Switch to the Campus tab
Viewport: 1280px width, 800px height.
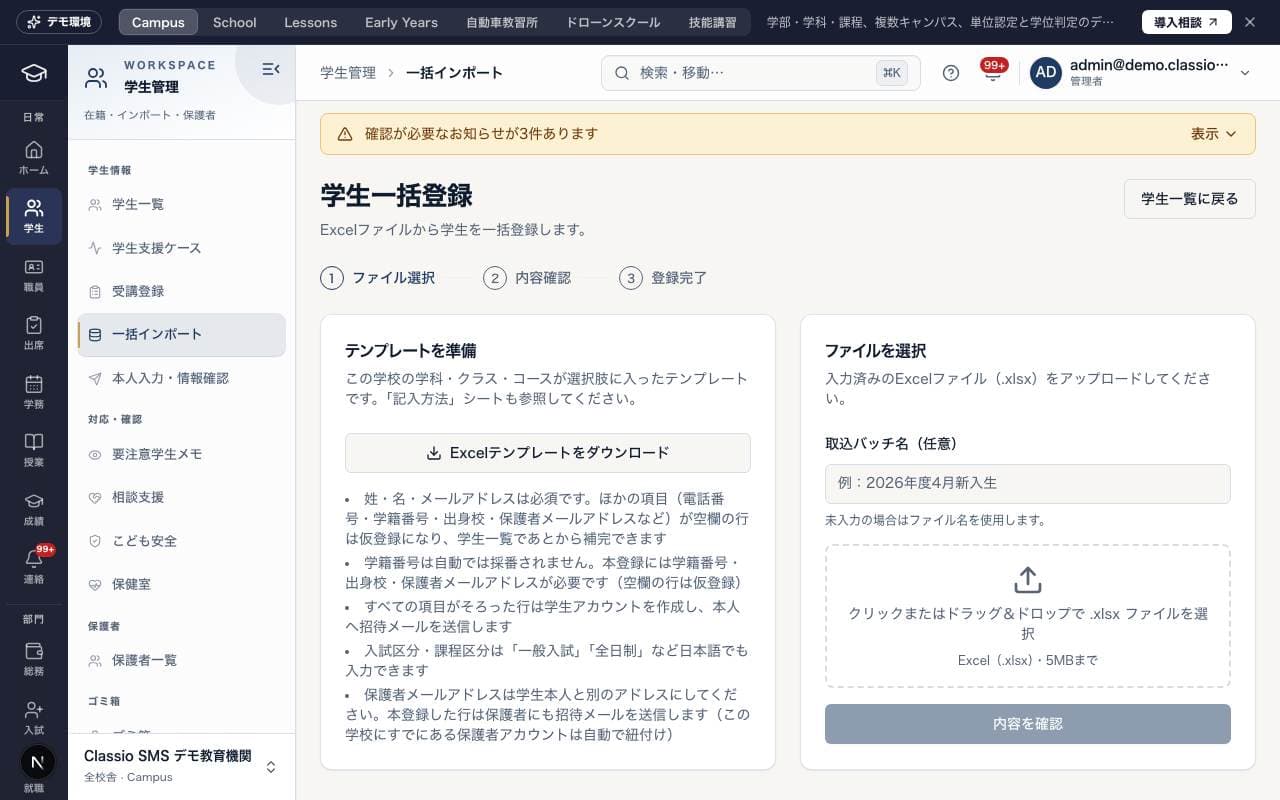(159, 22)
